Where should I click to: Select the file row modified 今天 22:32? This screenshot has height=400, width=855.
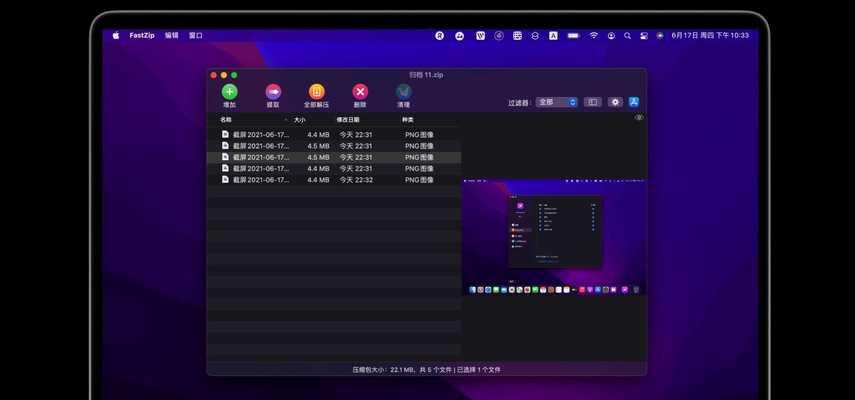point(334,180)
